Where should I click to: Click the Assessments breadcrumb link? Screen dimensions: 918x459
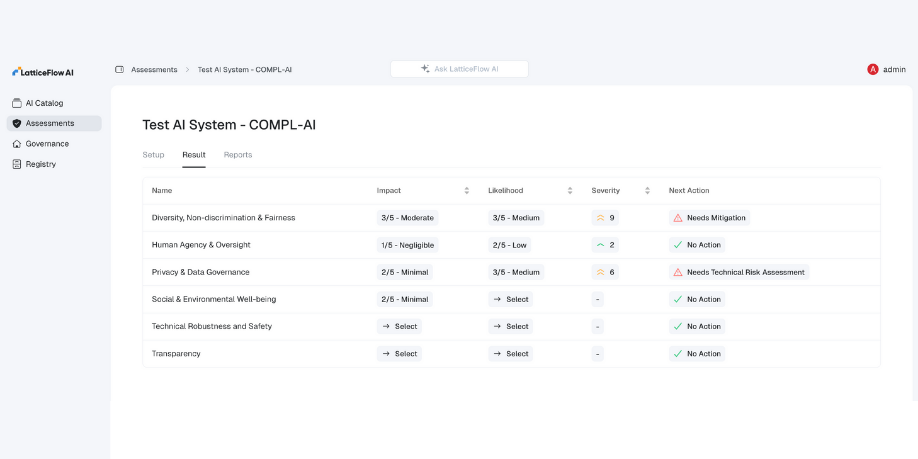(x=154, y=69)
